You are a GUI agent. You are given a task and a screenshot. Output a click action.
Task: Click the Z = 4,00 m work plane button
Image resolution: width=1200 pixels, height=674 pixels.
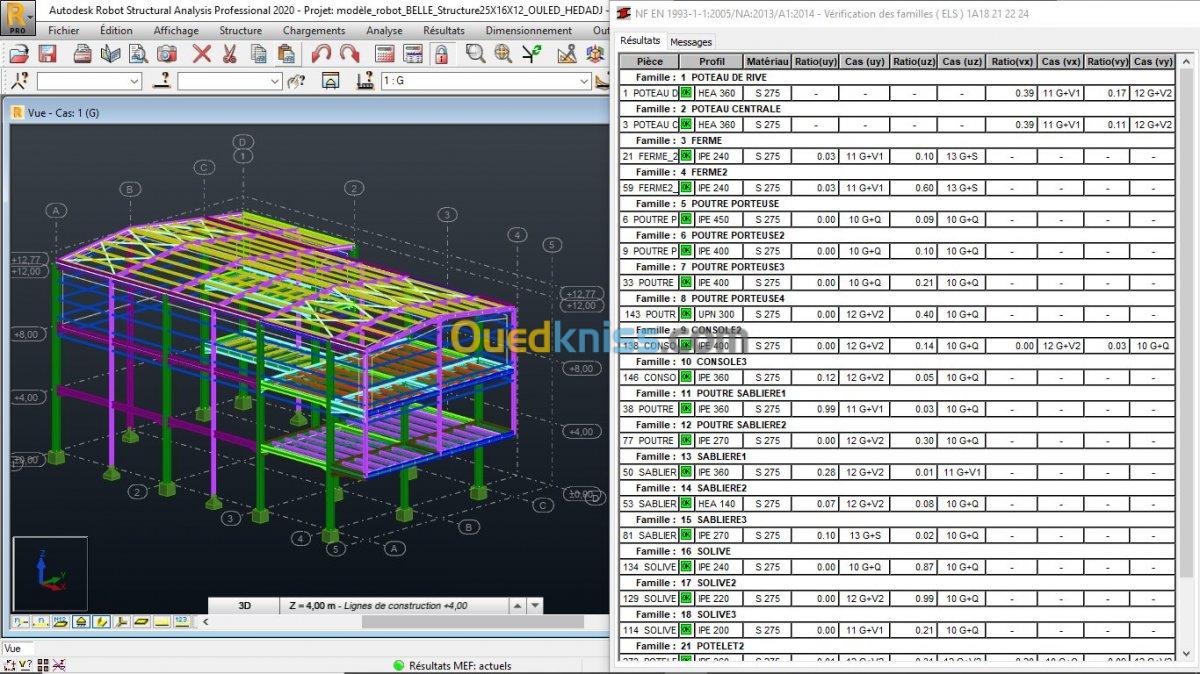pos(395,605)
